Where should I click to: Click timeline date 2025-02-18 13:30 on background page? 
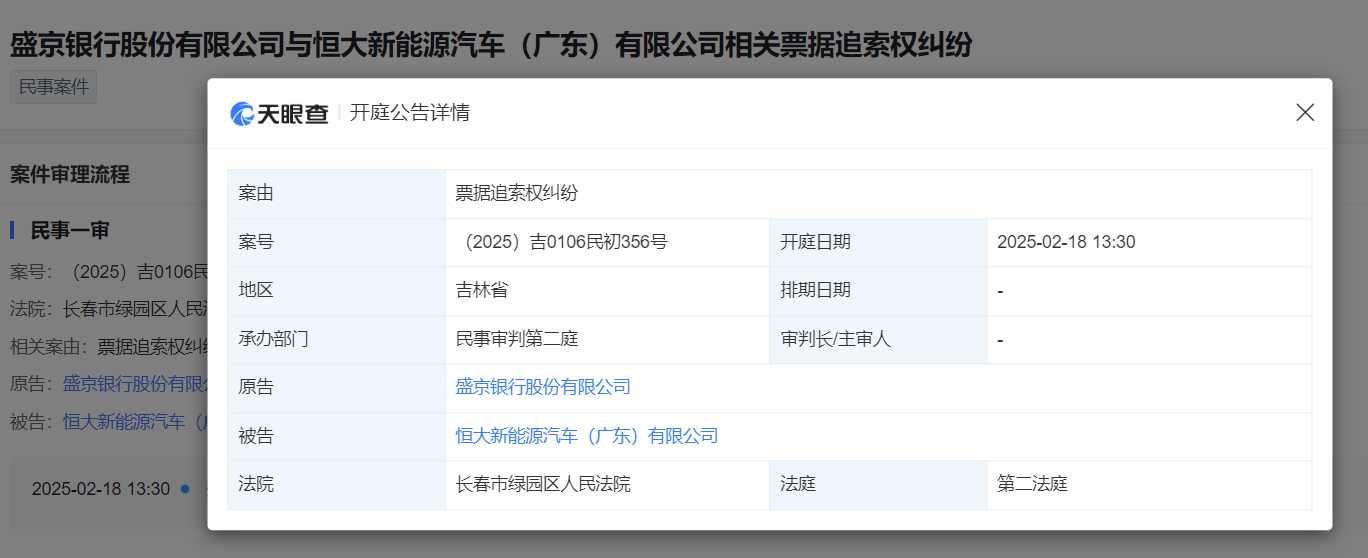pyautogui.click(x=101, y=489)
